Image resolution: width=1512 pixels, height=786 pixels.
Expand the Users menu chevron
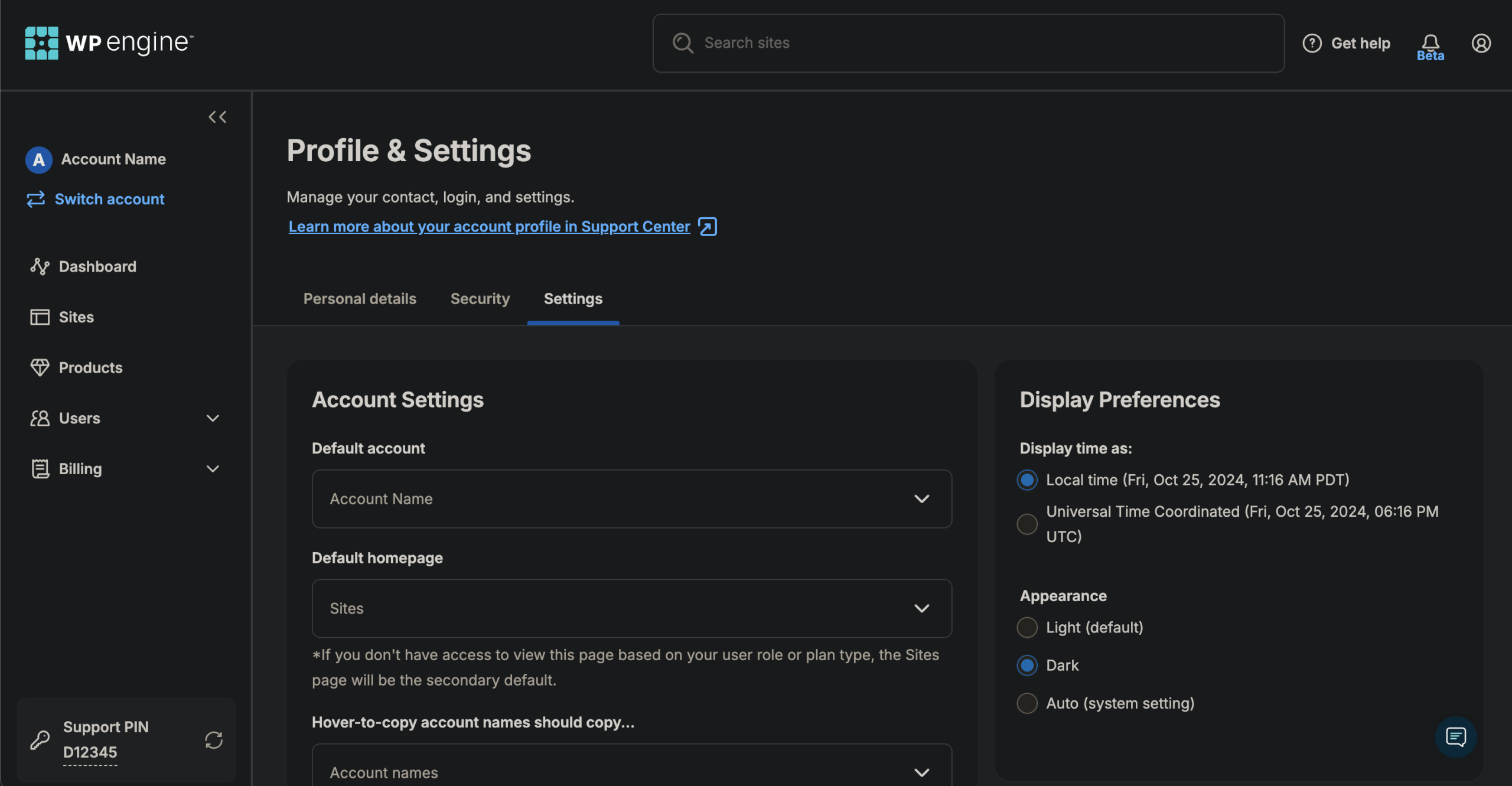213,418
